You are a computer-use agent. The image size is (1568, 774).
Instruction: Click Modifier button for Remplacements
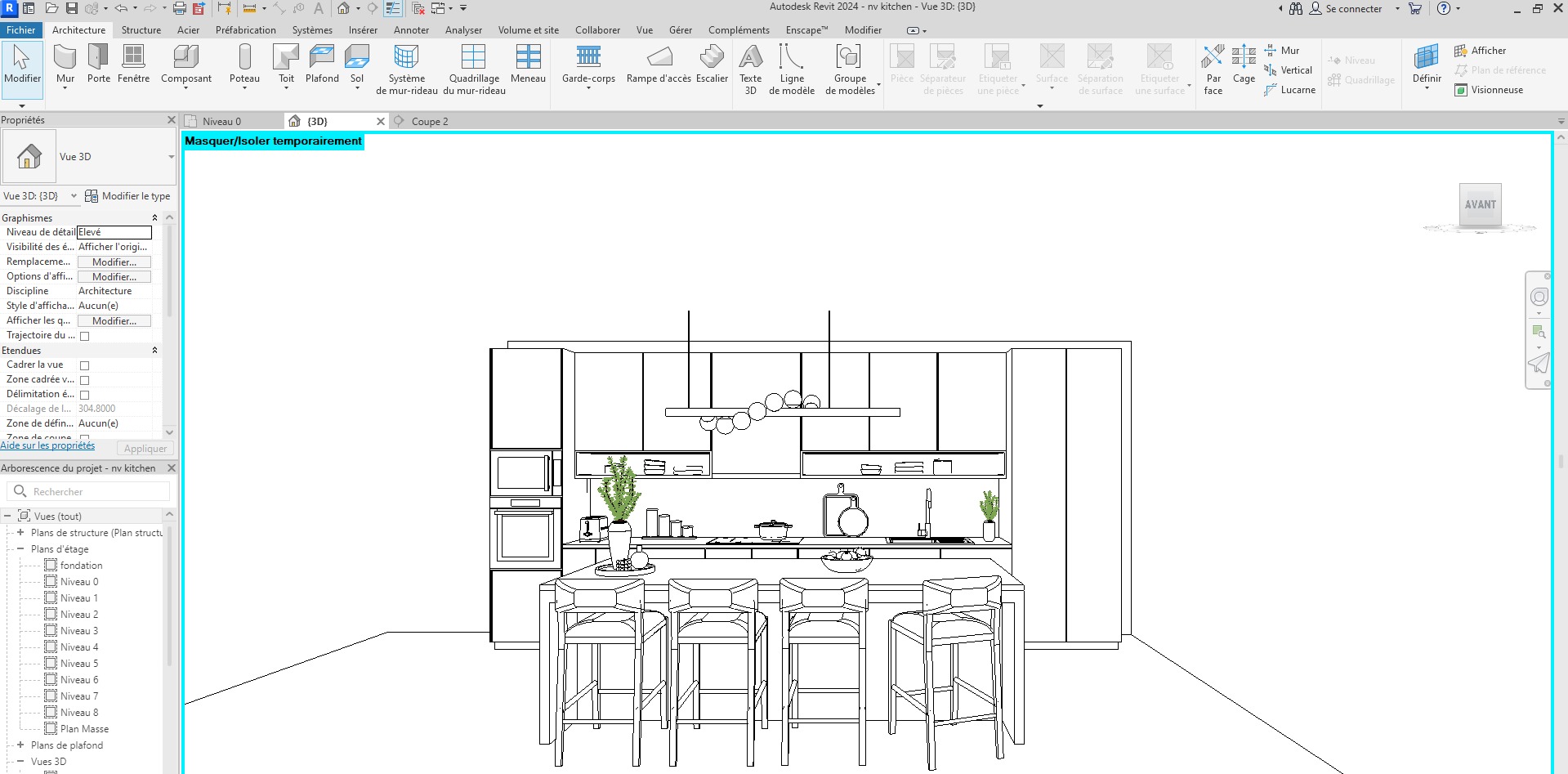[x=114, y=262]
